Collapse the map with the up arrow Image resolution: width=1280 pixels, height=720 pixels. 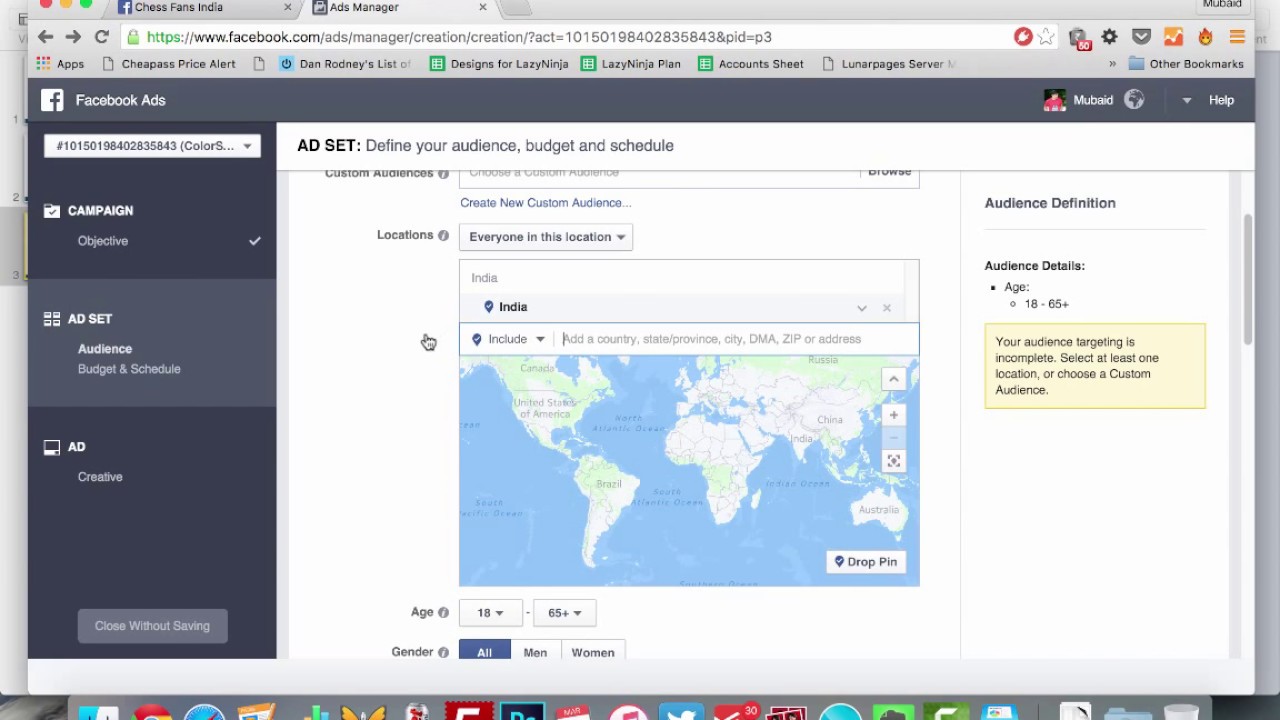[893, 379]
